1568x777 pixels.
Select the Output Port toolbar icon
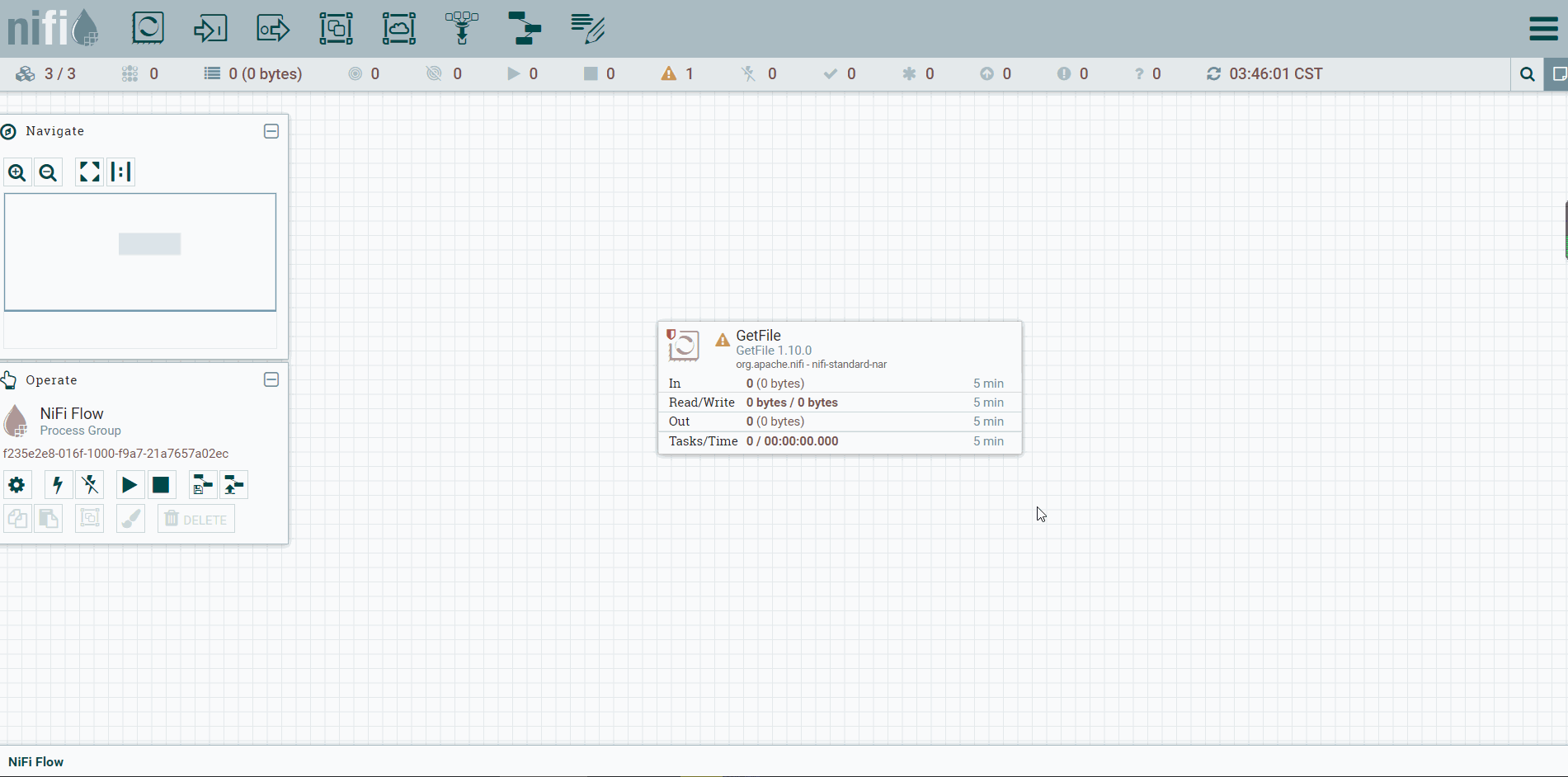(273, 28)
